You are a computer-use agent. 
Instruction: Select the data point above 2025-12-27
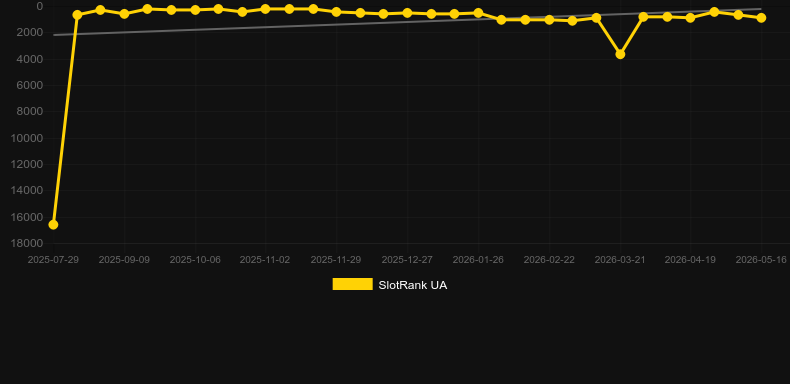pos(407,13)
